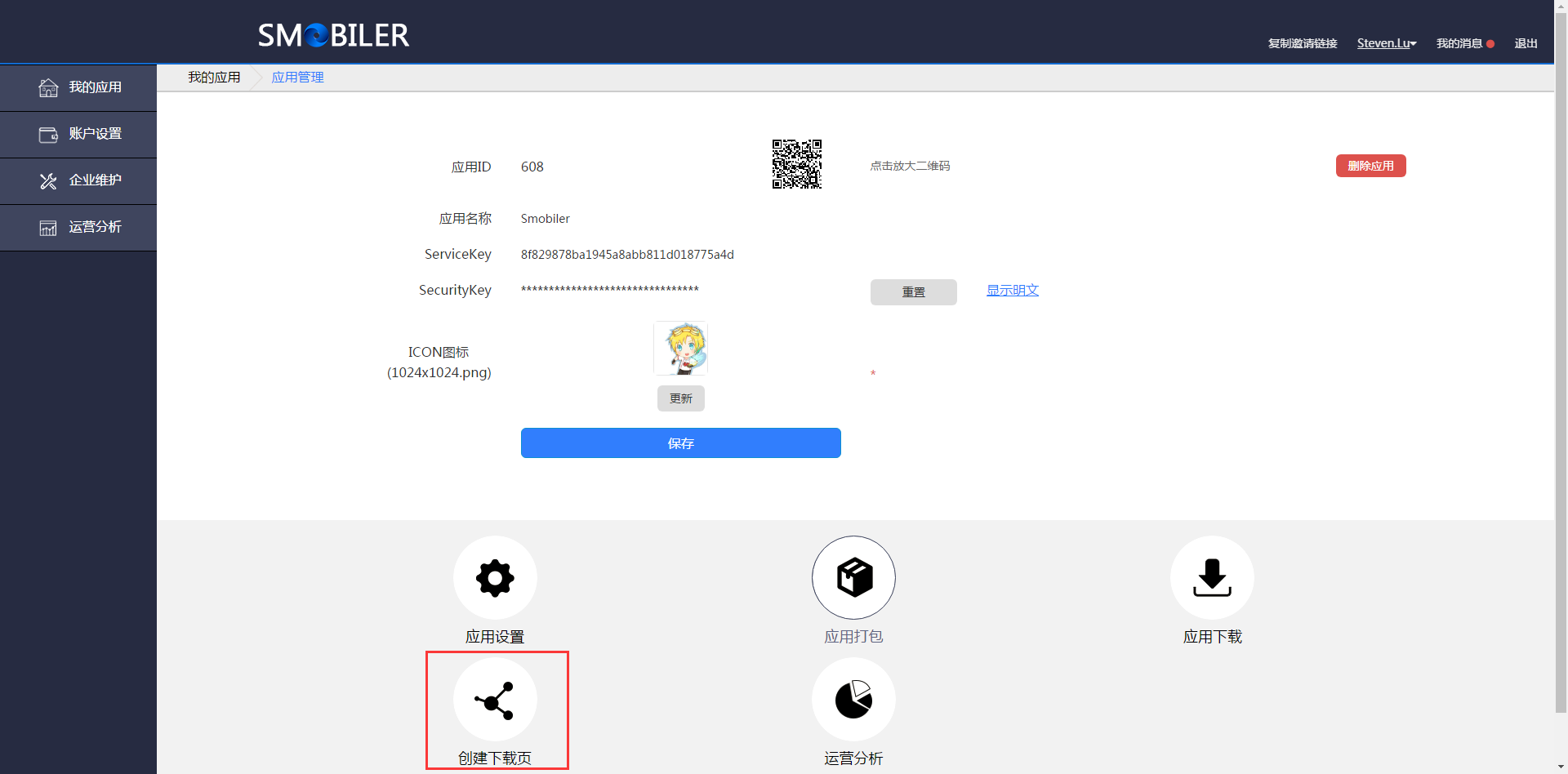Click 复制邀请链接 in the header
Image resolution: width=1568 pixels, height=774 pixels.
point(1303,43)
